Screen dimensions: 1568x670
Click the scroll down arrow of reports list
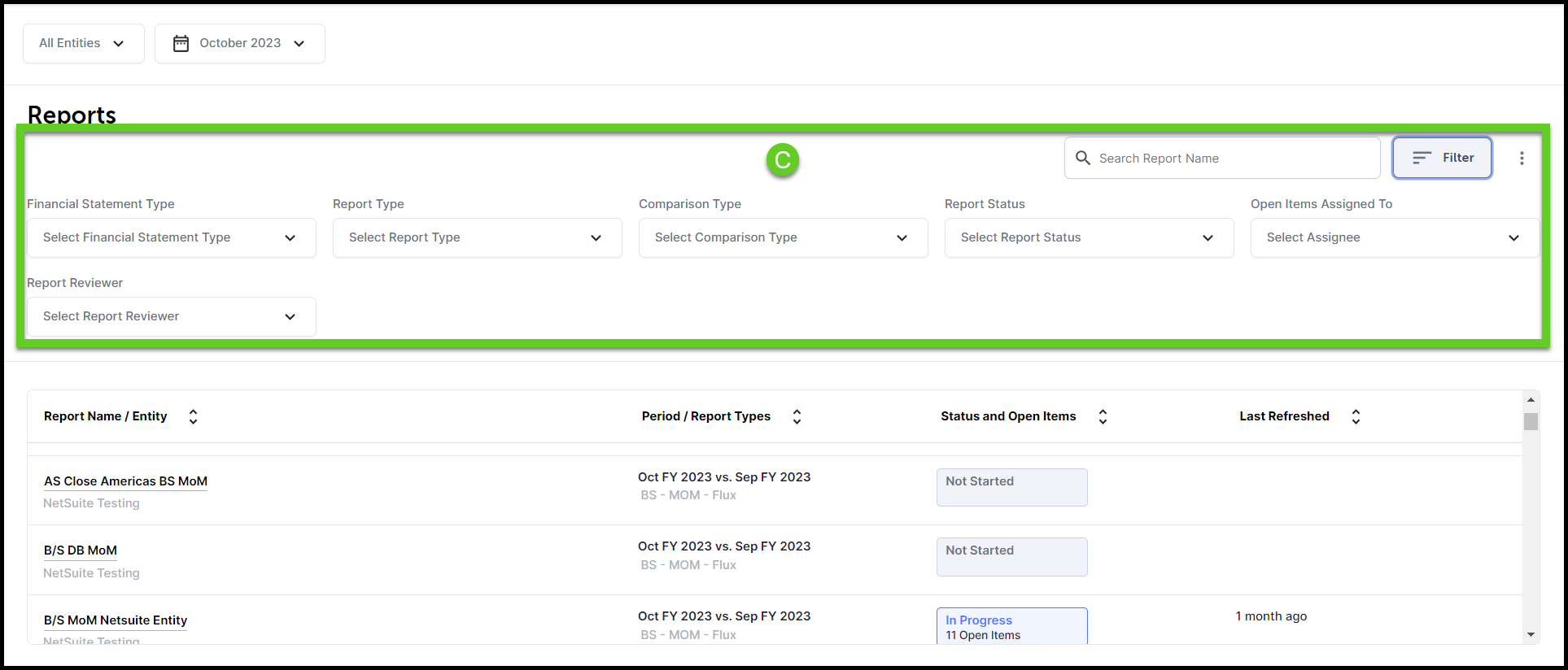click(1531, 634)
